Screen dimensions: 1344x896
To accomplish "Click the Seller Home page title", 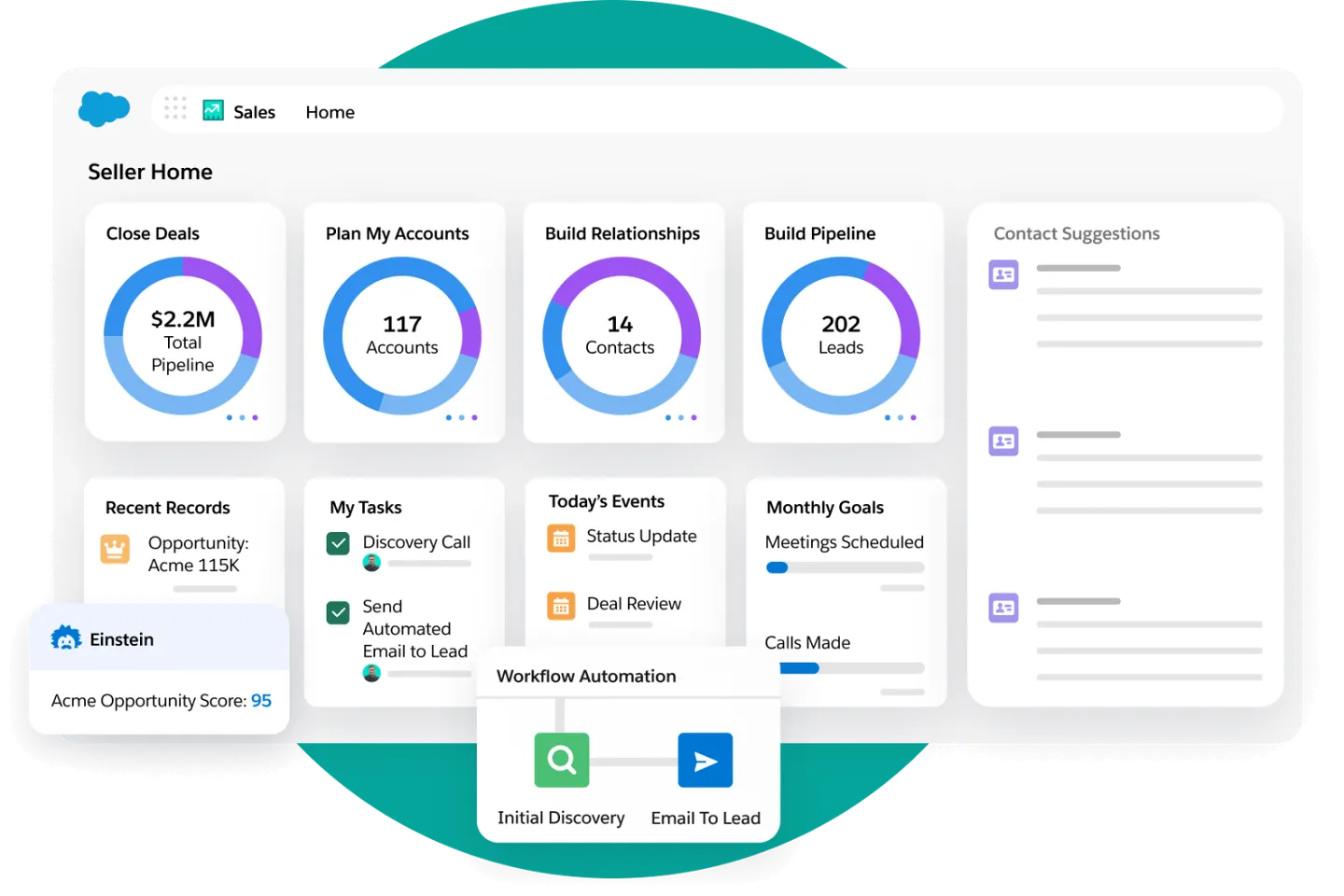I will 150,172.
